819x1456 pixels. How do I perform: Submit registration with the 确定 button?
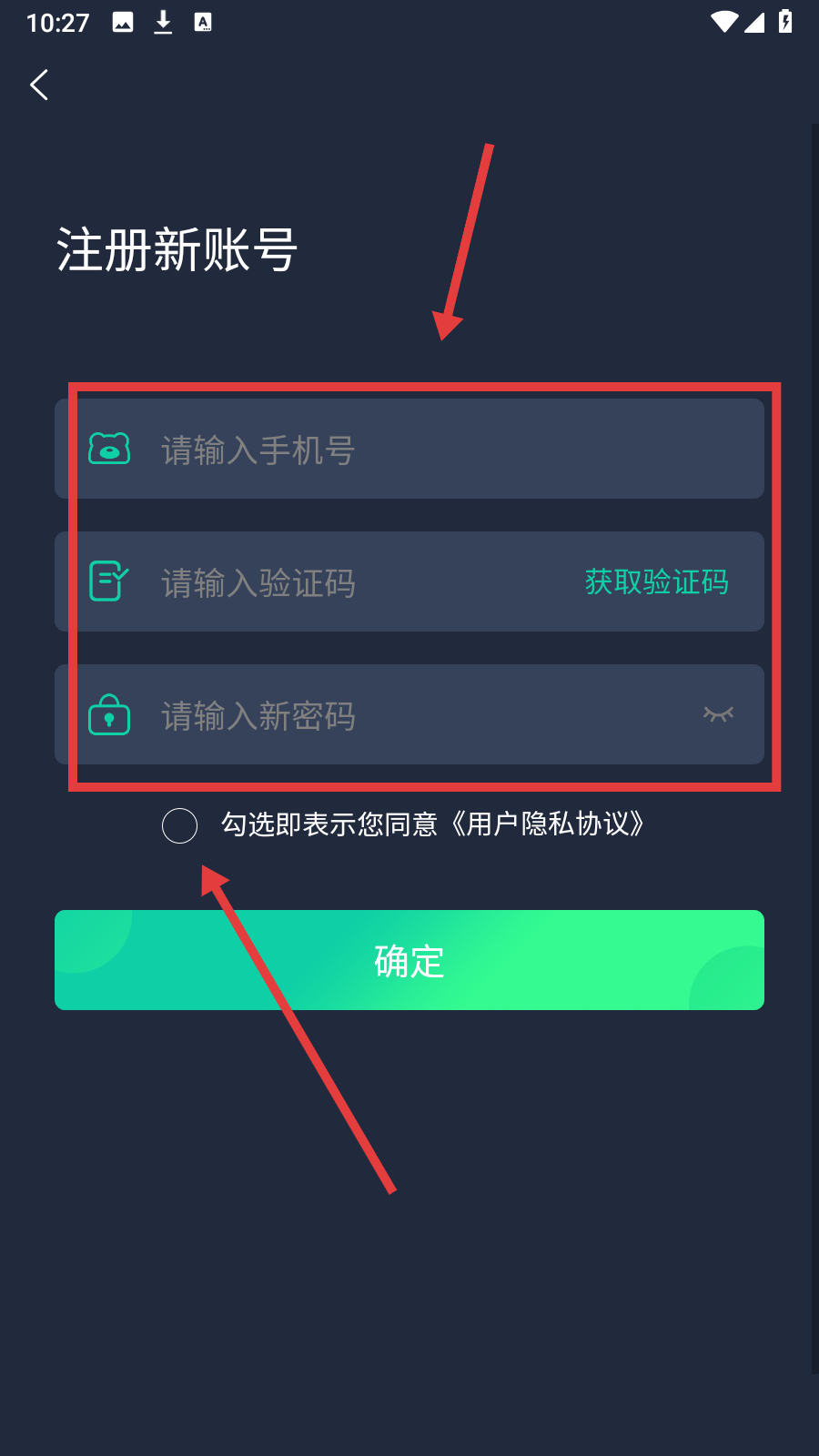[409, 960]
